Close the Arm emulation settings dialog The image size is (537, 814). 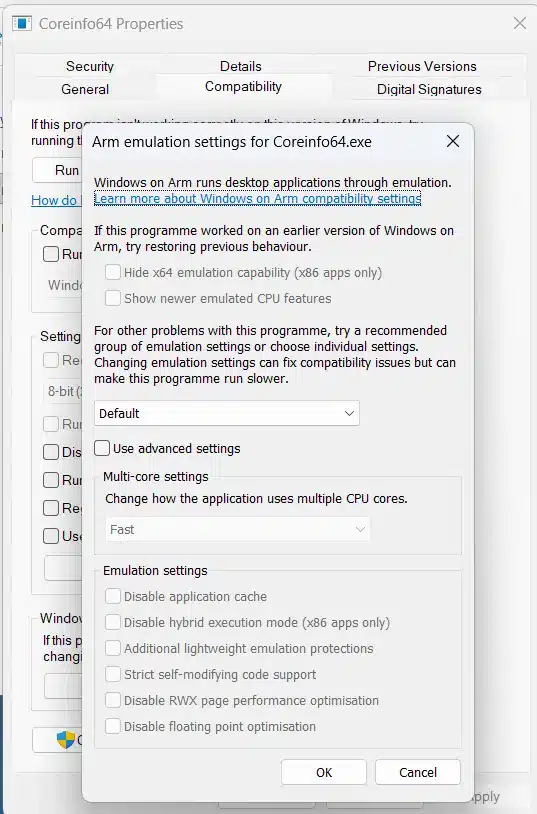click(x=453, y=141)
